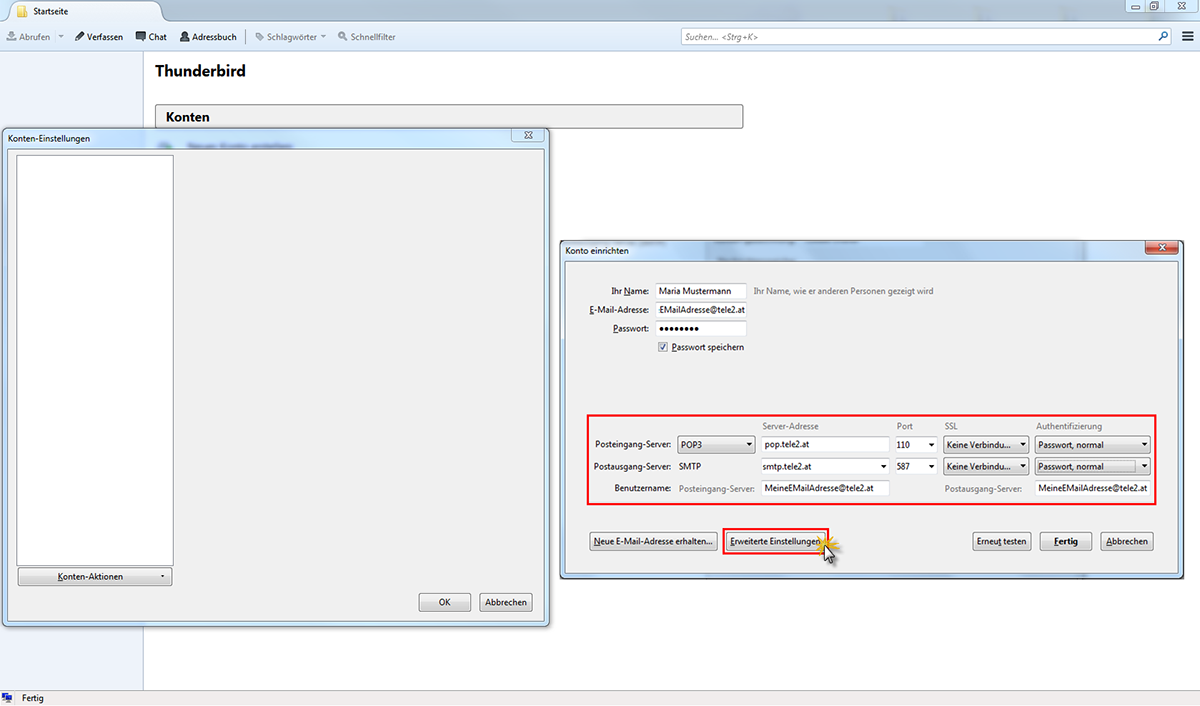Viewport: 1200px width, 706px height.
Task: Open the Adressbuch address book
Action: coord(208,37)
